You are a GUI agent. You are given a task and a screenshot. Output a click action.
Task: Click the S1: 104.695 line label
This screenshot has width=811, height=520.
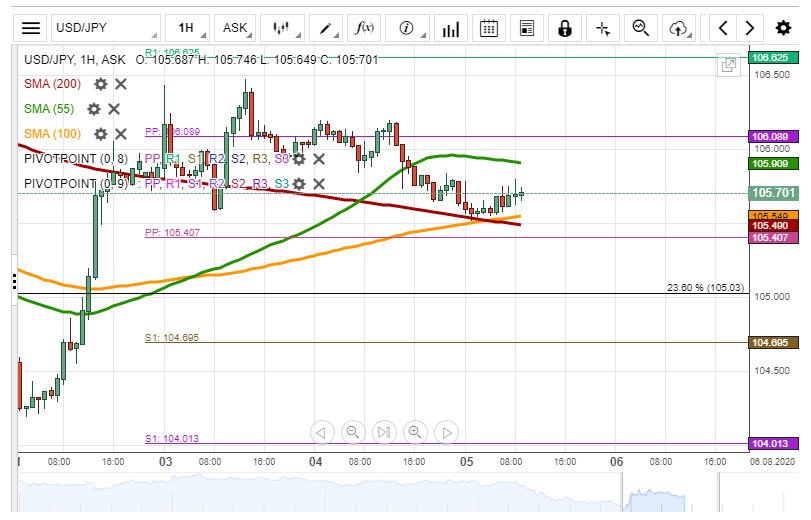tap(172, 337)
